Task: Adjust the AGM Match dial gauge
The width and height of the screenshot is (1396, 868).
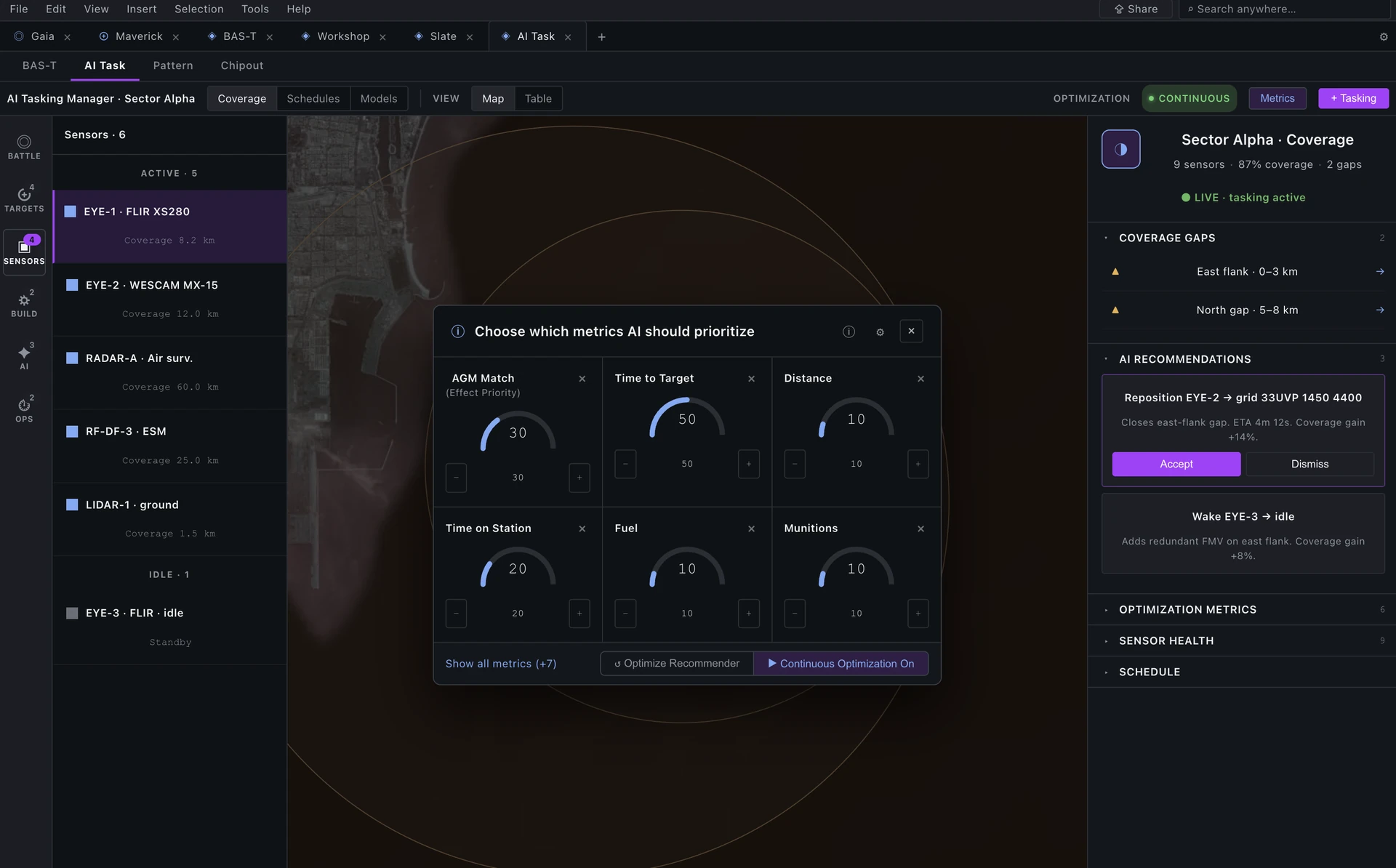Action: tap(518, 431)
